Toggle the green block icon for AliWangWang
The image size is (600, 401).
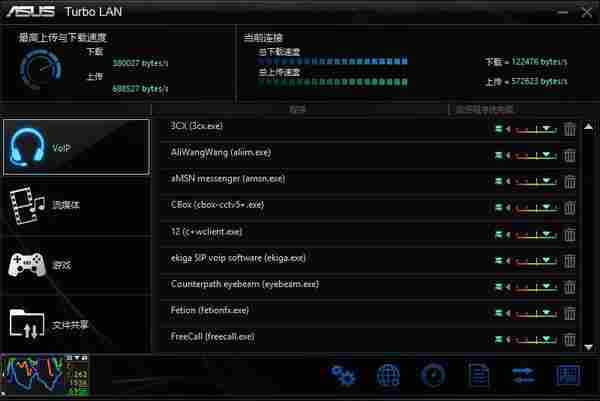coord(498,155)
